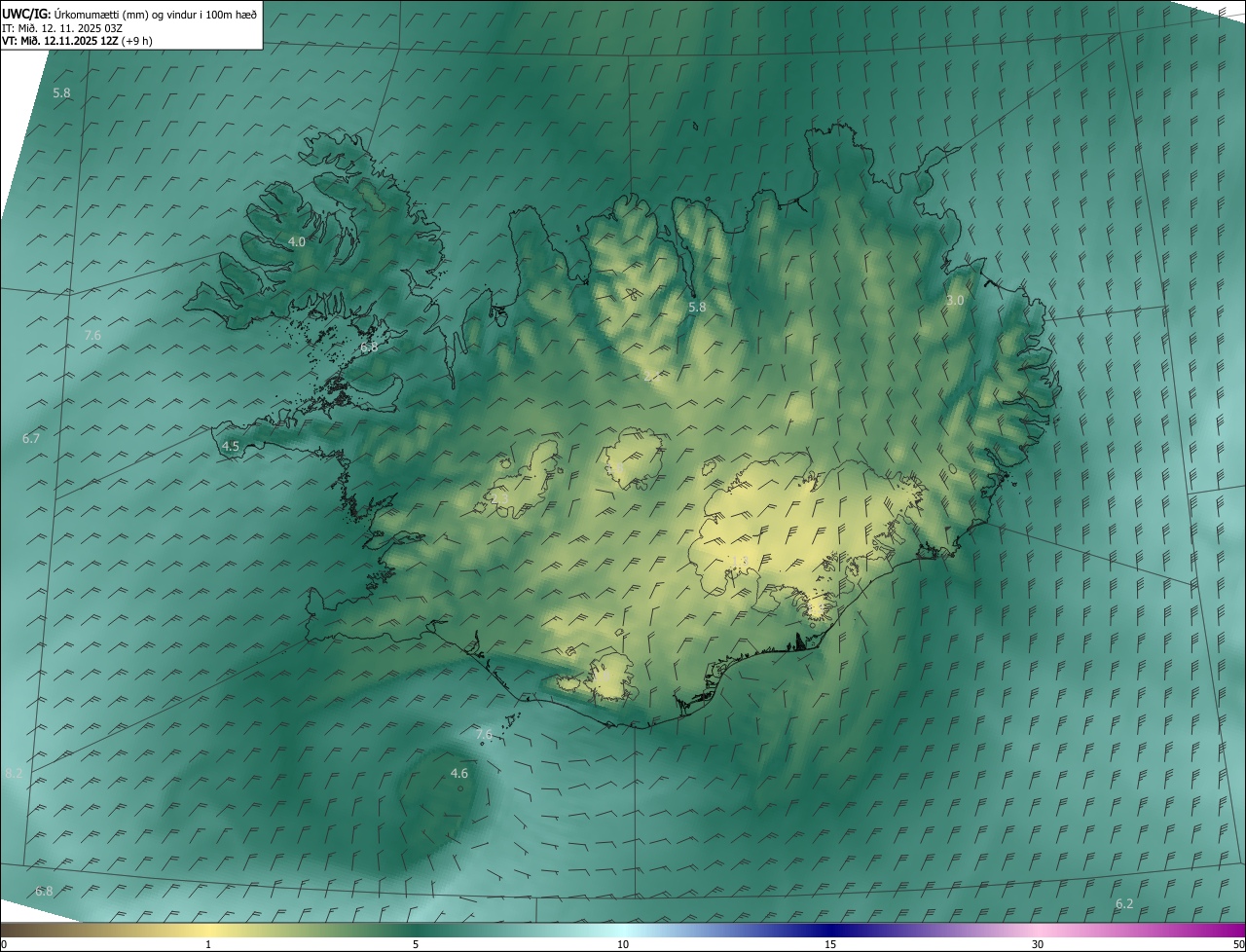
Task: Click the 8.2 value label
Action: point(14,774)
